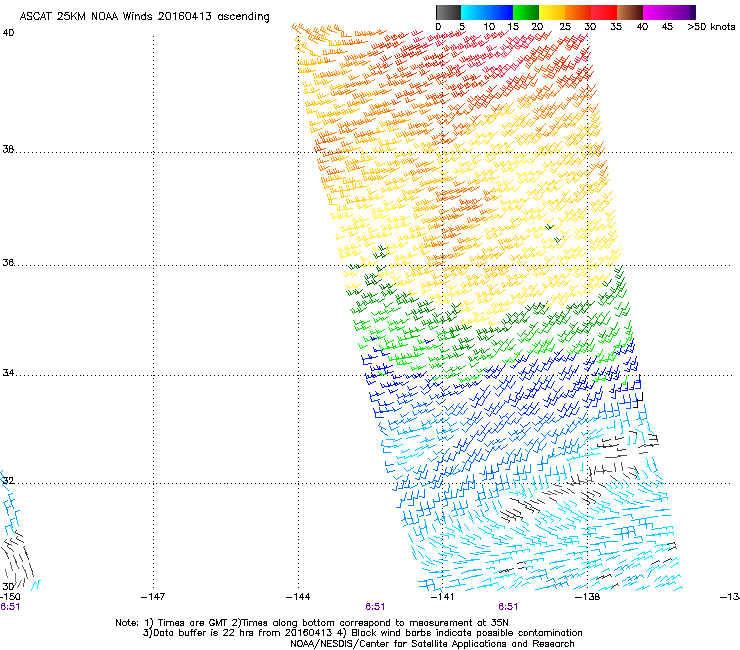Click the latitude label '40'

pos(8,33)
